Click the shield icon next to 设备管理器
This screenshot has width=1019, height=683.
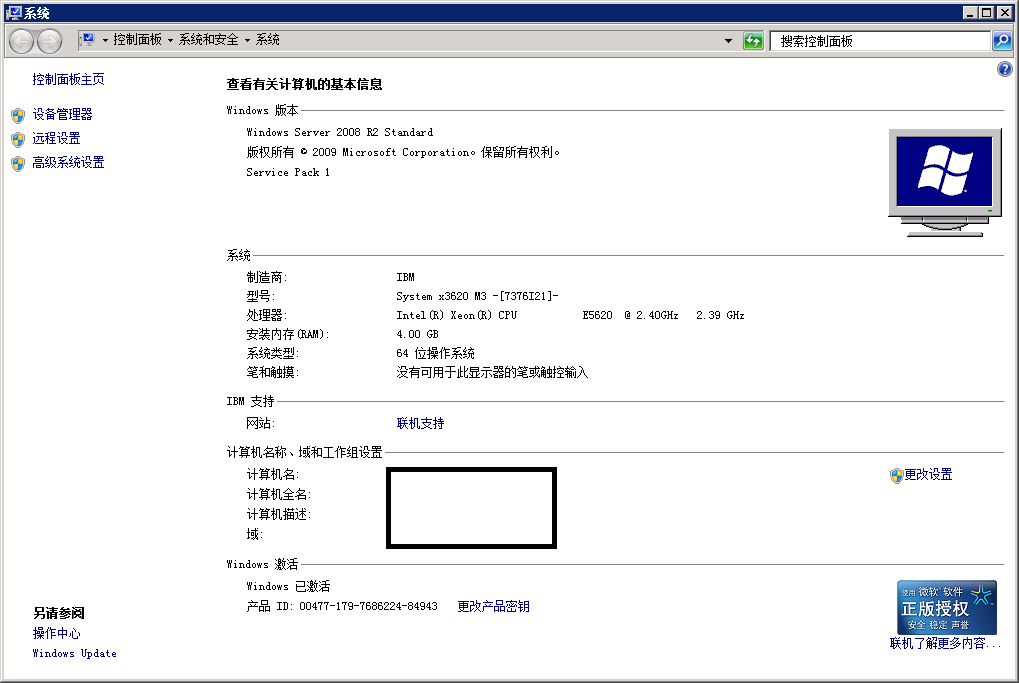tap(18, 115)
